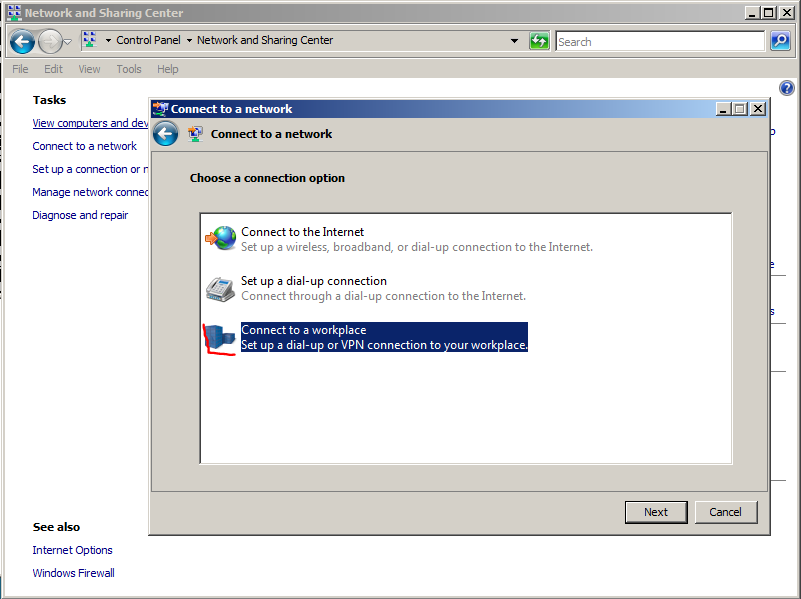Click the Control Panel icon in address bar
The width and height of the screenshot is (801, 599).
[x=89, y=40]
